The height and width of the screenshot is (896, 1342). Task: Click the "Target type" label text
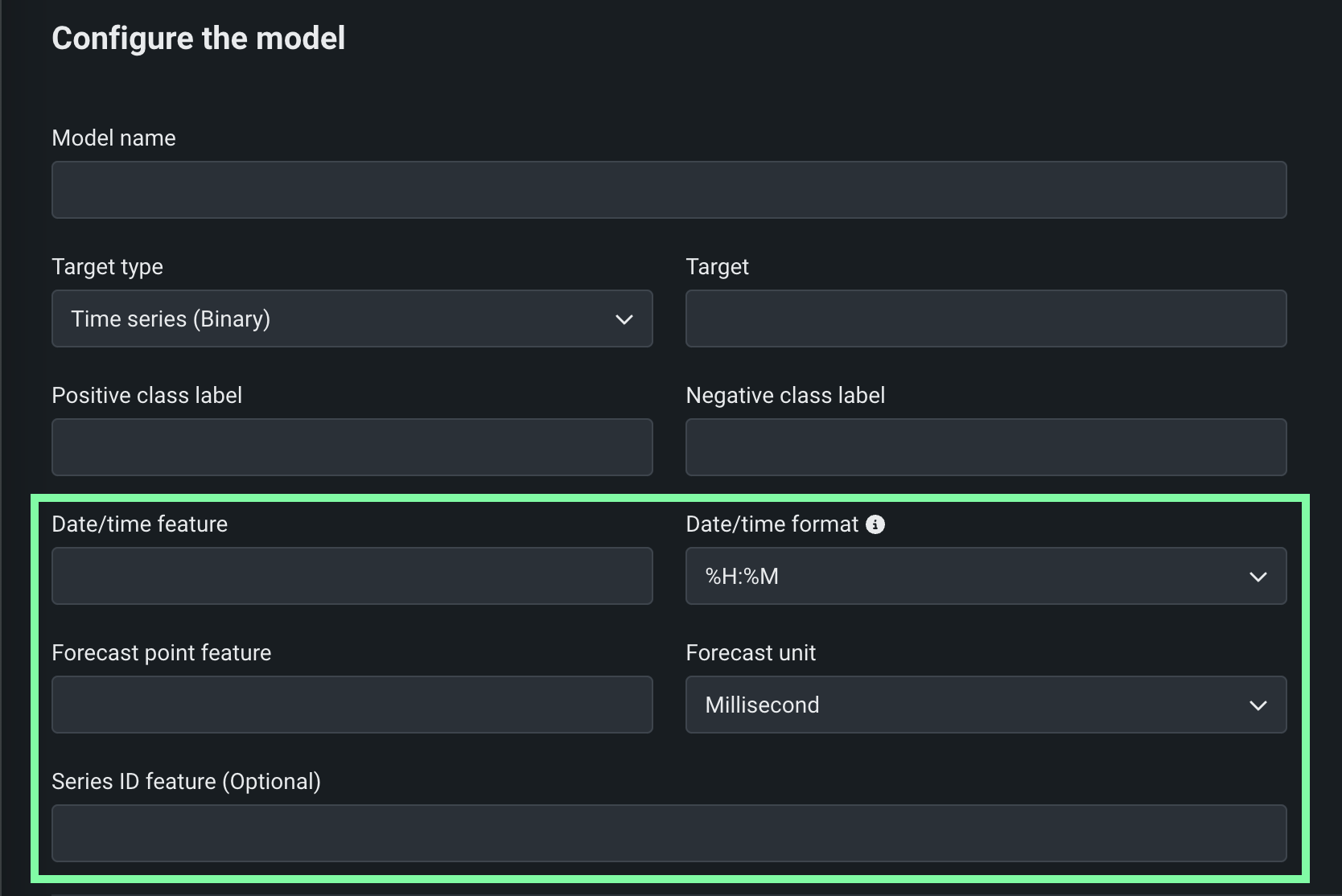coord(107,267)
